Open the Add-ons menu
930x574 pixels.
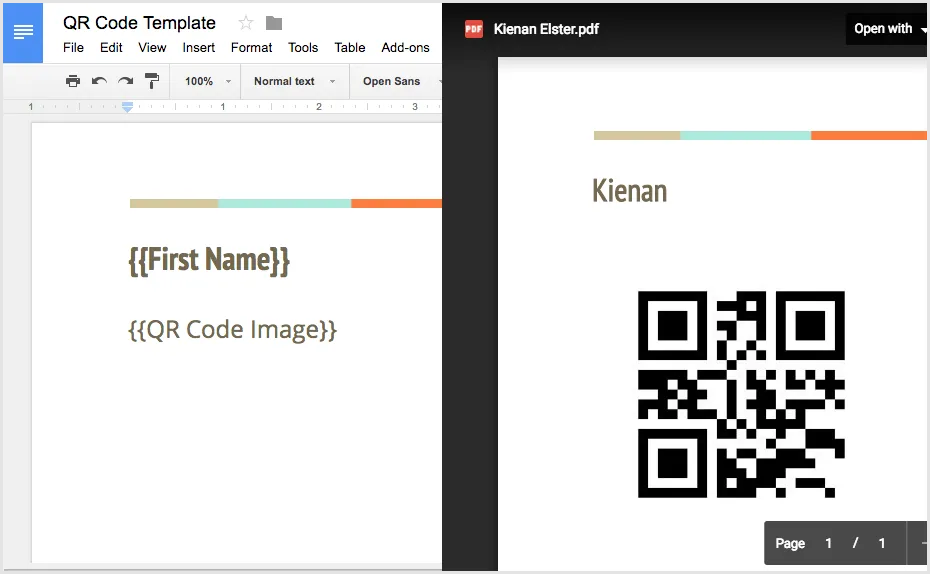[406, 47]
